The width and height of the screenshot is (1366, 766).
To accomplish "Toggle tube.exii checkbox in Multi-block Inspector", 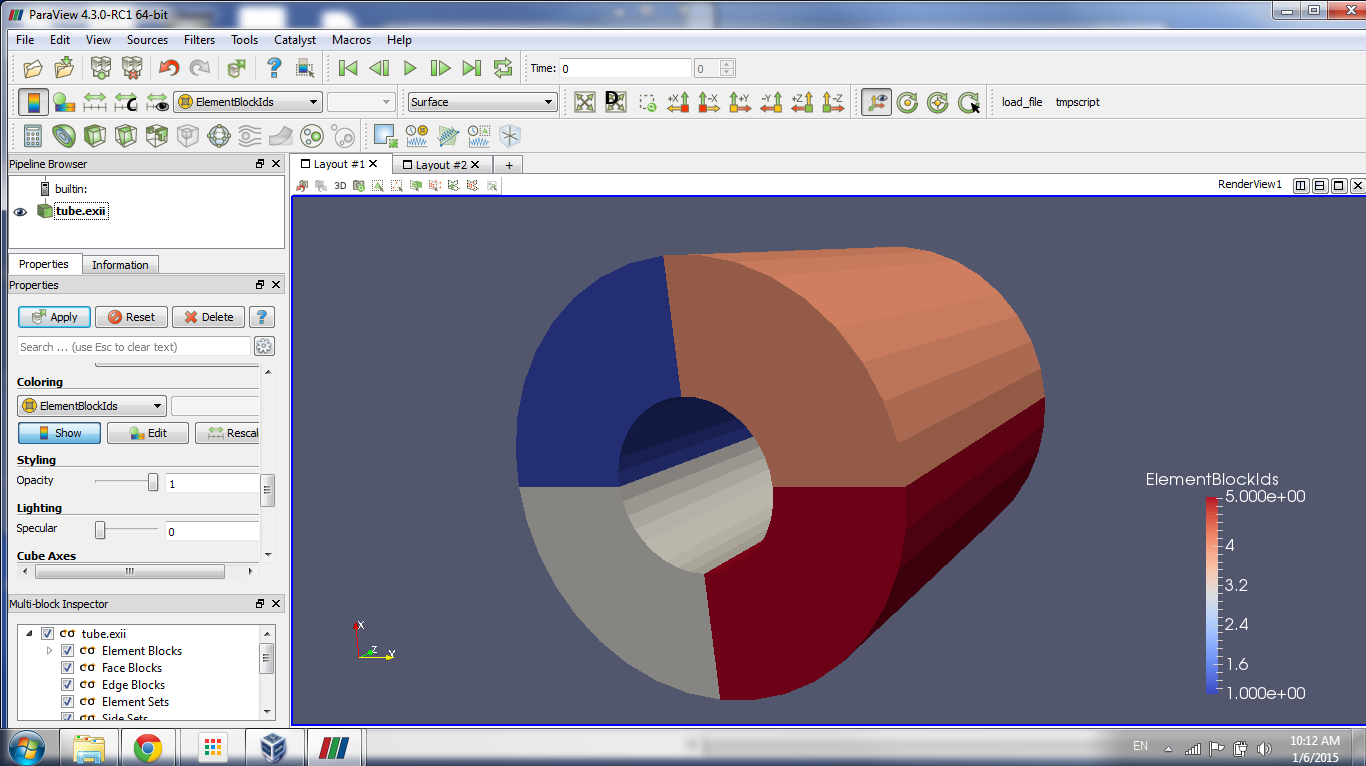I will [x=47, y=634].
